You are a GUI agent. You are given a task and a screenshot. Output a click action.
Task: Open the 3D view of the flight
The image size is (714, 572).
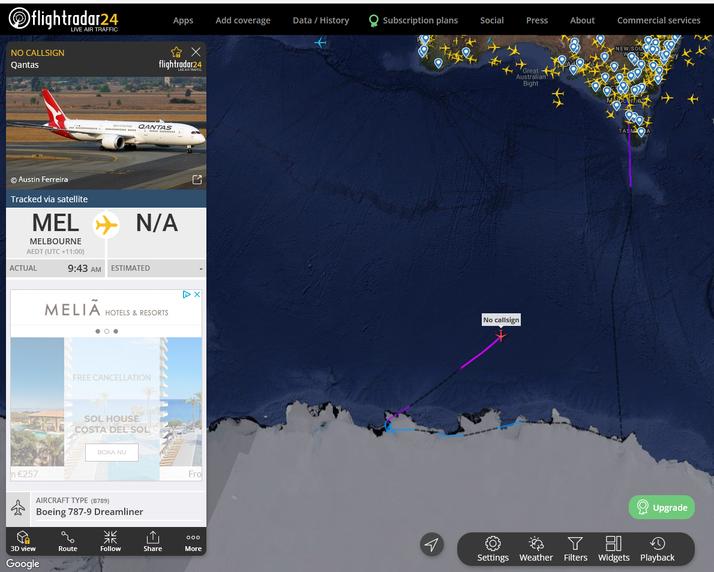point(23,541)
